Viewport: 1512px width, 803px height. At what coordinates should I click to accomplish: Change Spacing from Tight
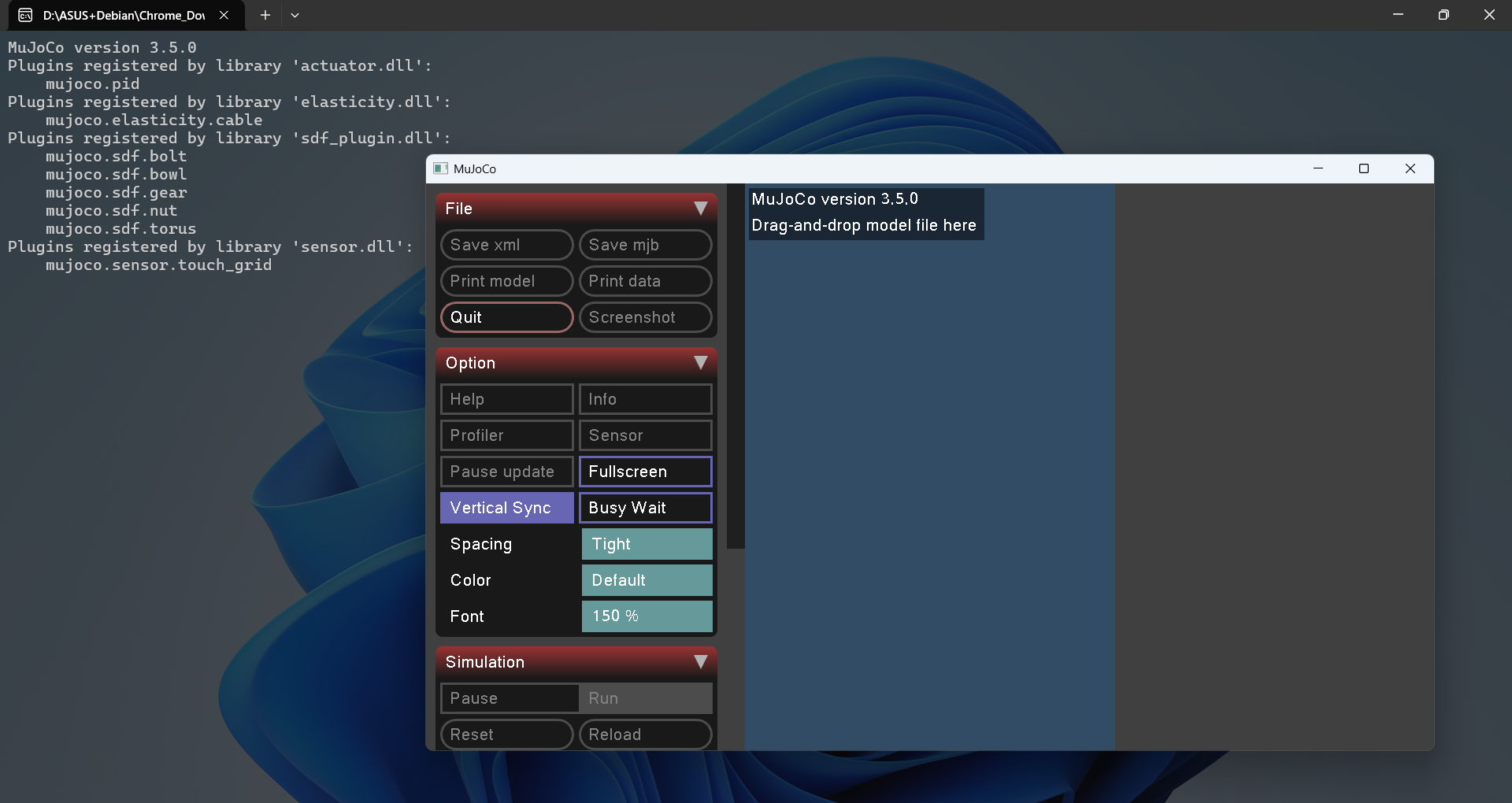pos(646,543)
